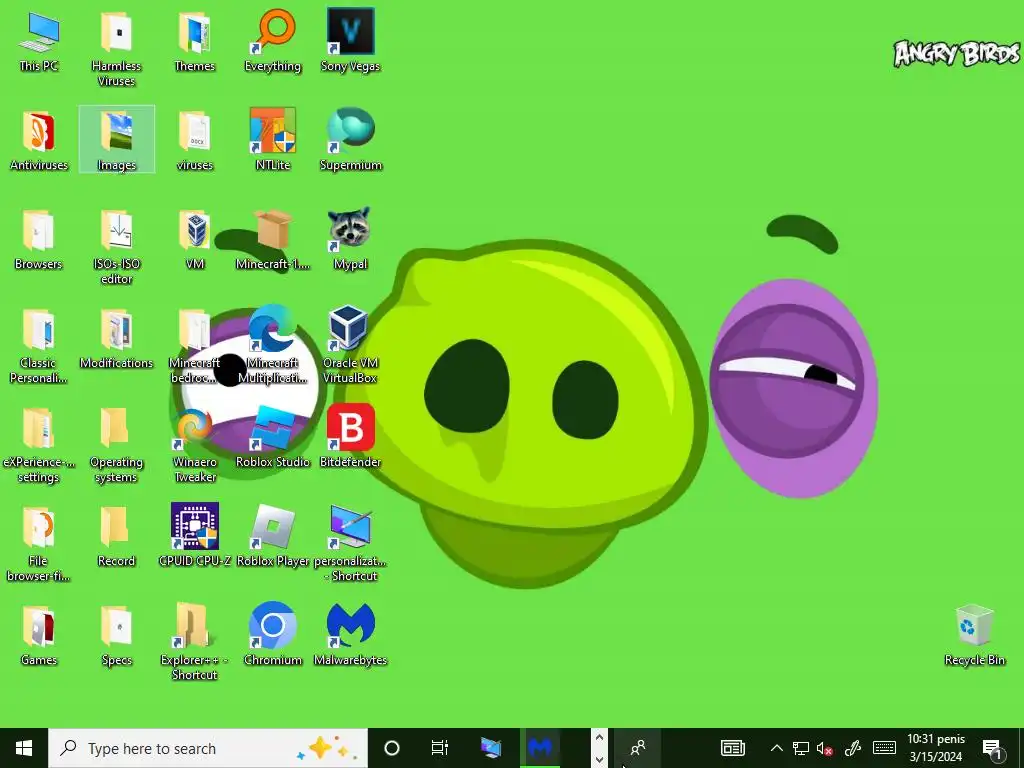Viewport: 1024px width, 768px height.
Task: Launch Oracle VM VirtualBox
Action: coord(351,345)
